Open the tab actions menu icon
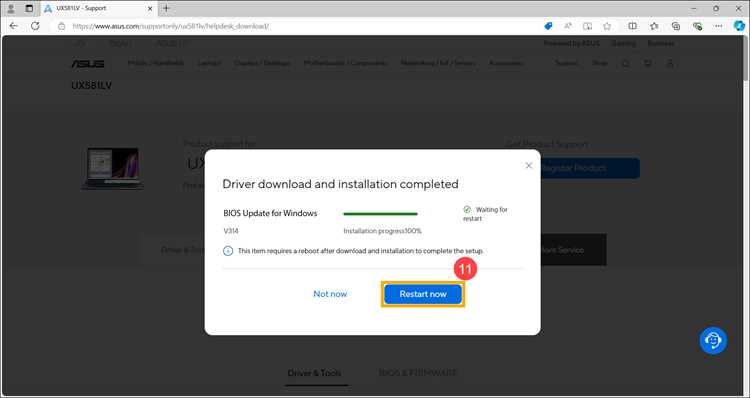Screen dimensions: 750x398 point(29,8)
